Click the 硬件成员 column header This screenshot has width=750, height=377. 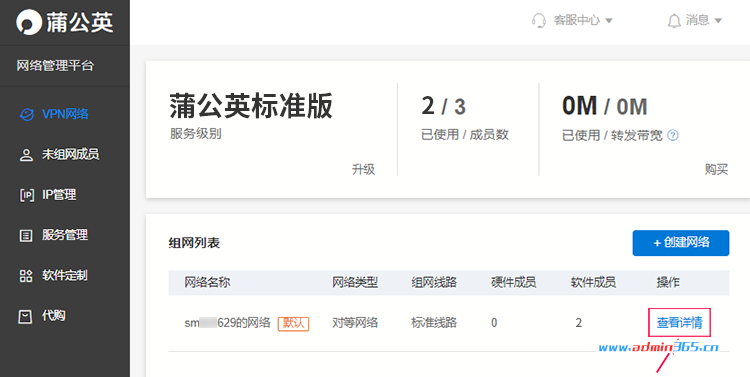tap(514, 283)
